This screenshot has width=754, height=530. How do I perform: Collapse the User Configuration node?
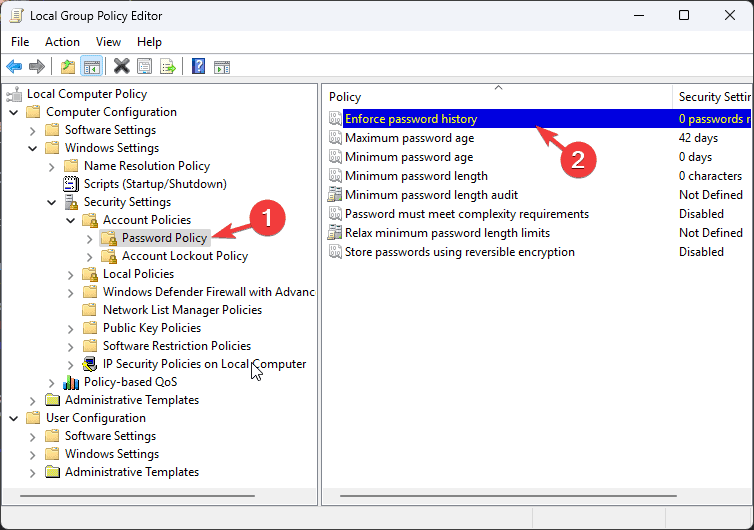click(14, 418)
